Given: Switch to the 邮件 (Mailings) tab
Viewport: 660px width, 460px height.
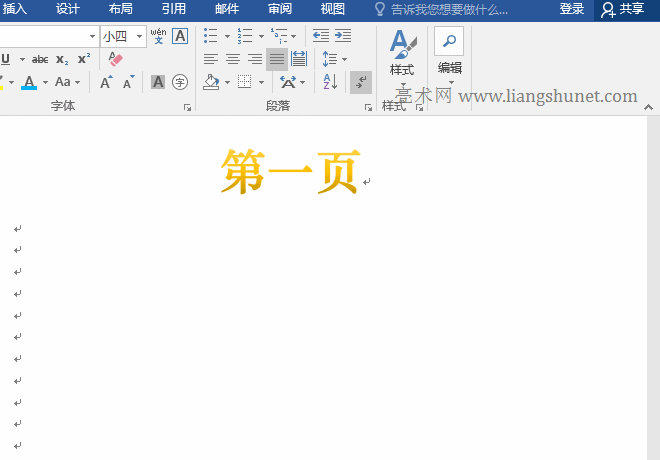Looking at the screenshot, I should 227,8.
